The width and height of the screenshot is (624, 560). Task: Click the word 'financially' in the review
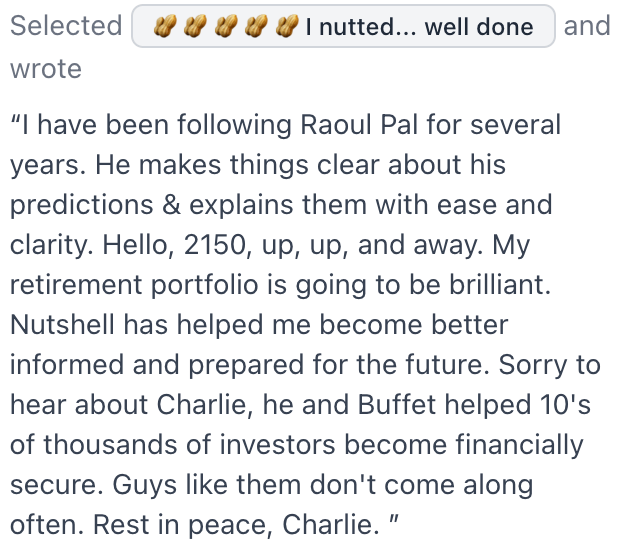519,445
